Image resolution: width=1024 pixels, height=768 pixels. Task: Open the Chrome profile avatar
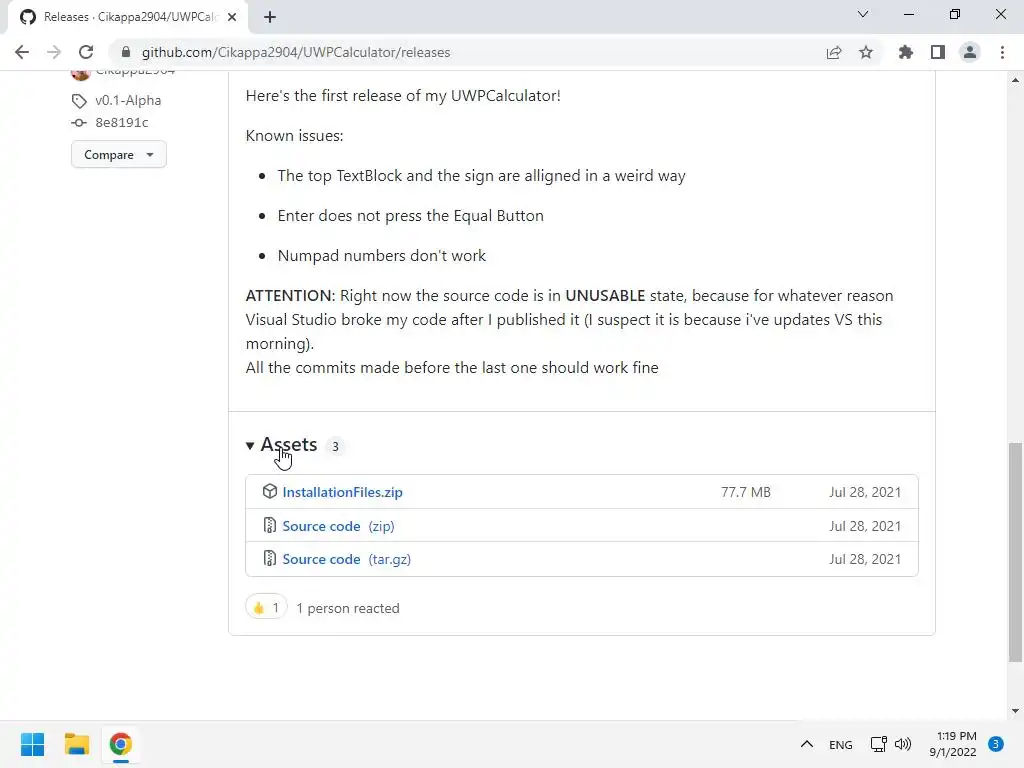[x=970, y=52]
